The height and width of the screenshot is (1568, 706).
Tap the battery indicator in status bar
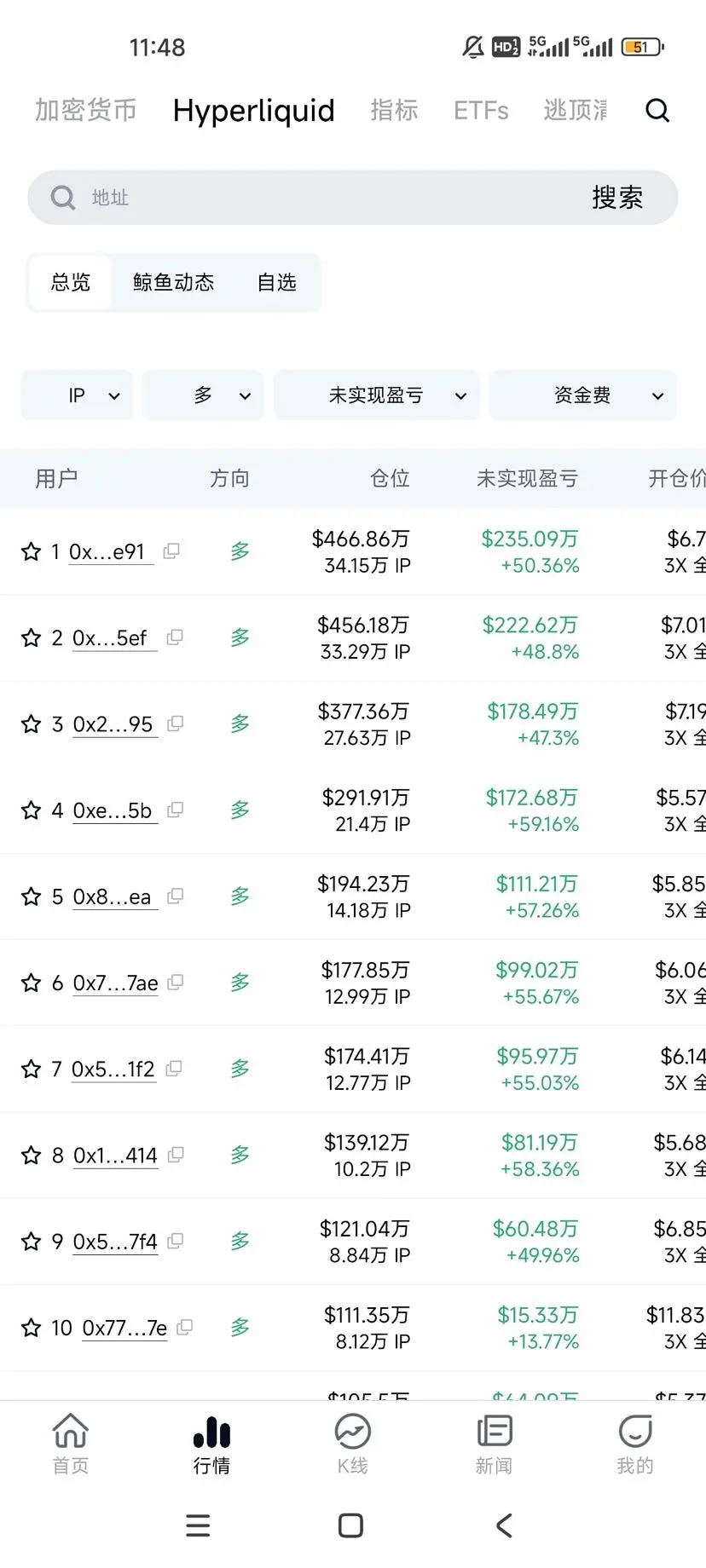pos(643,47)
